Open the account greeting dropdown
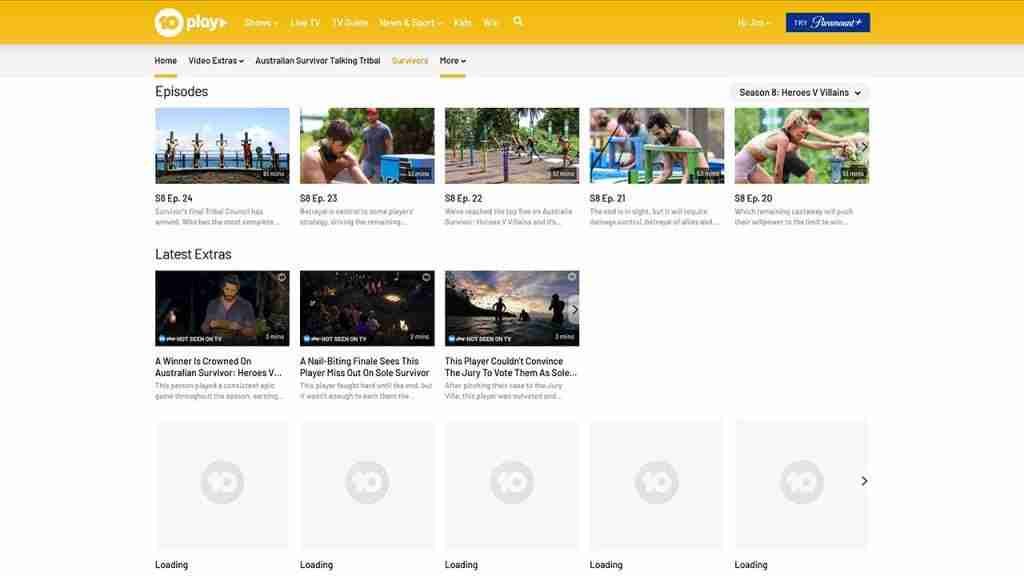The height and width of the screenshot is (576, 1024). 754,23
